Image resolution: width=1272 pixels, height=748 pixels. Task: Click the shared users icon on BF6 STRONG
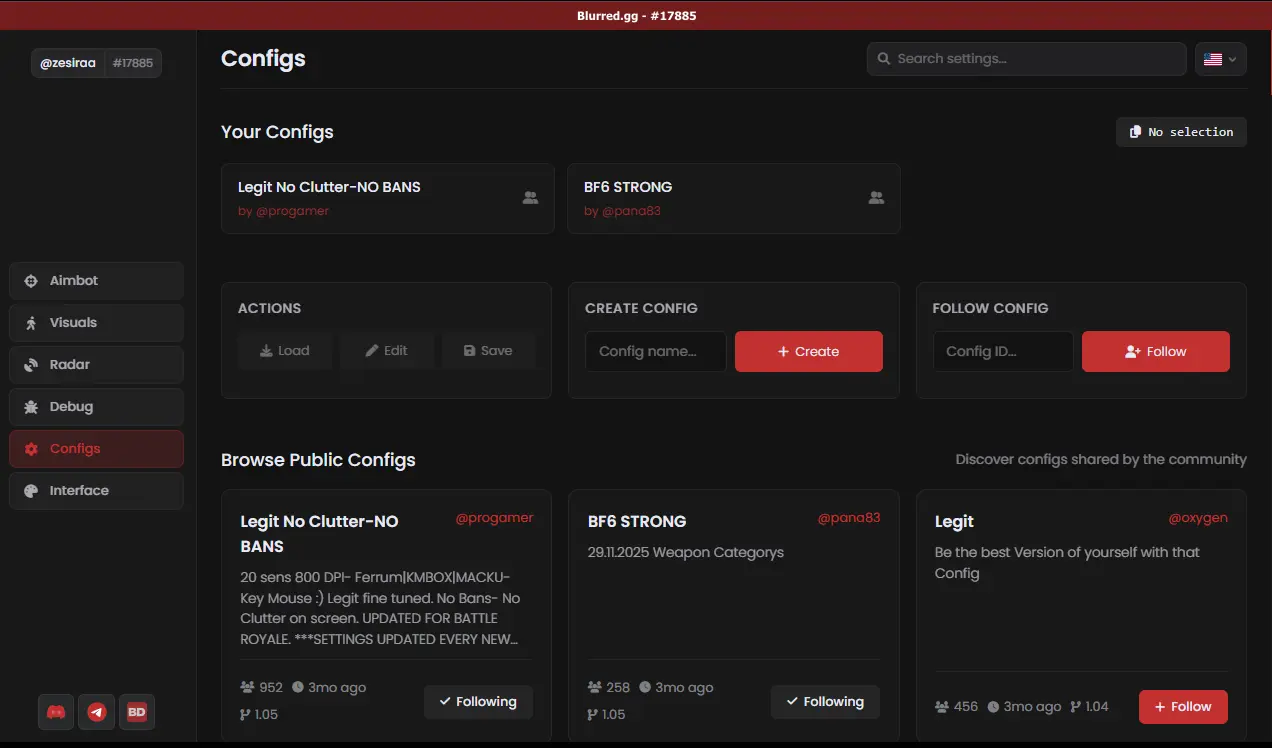click(876, 198)
